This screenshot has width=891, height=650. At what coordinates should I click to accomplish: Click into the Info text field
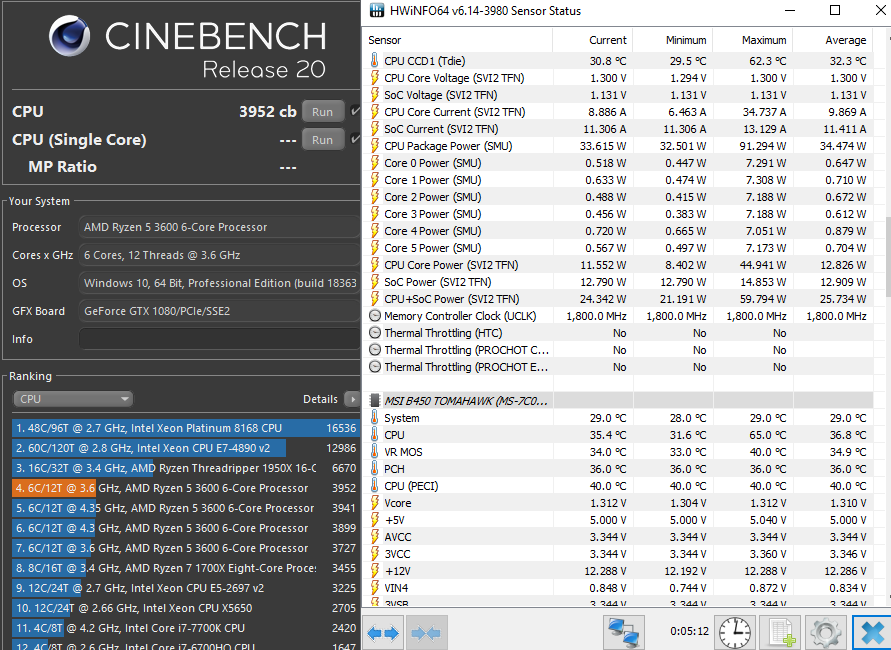pos(219,339)
